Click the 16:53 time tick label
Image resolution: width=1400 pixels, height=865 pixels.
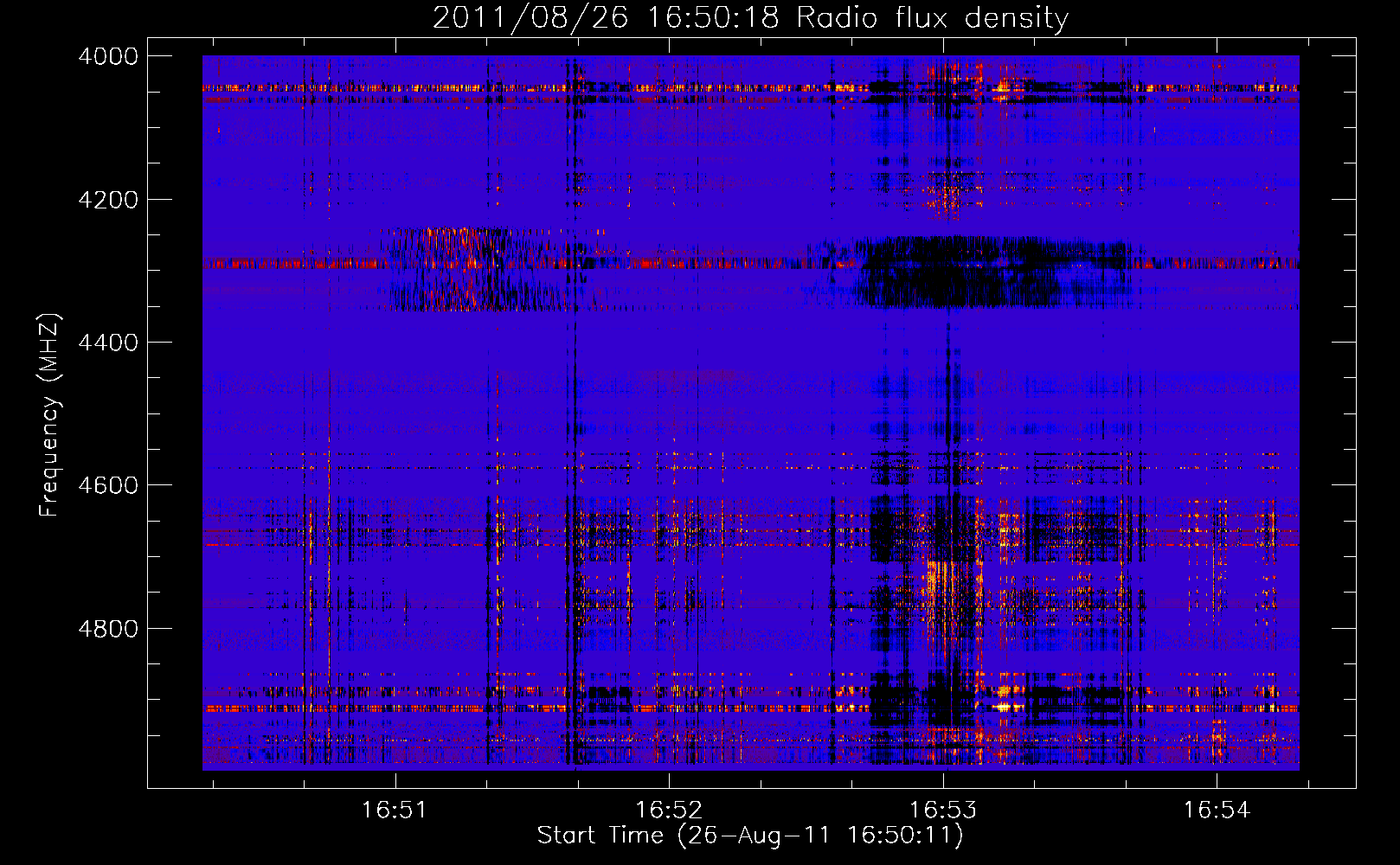943,810
